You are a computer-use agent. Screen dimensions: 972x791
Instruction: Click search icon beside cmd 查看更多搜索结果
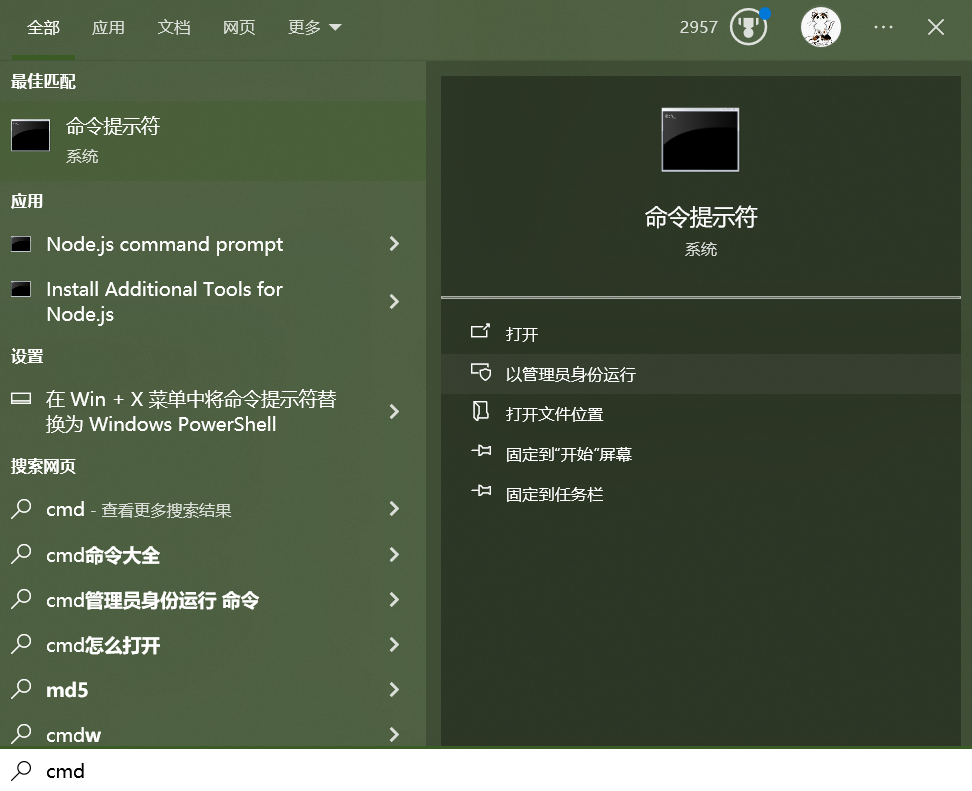point(21,509)
